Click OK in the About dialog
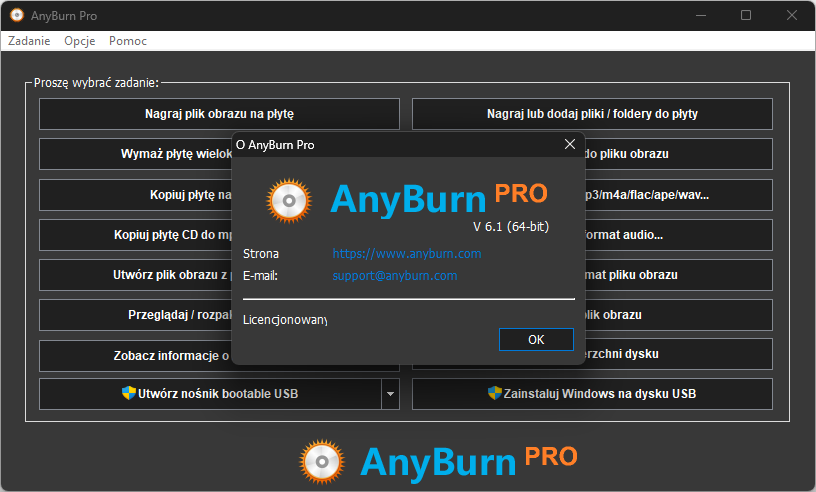This screenshot has width=816, height=492. point(536,339)
